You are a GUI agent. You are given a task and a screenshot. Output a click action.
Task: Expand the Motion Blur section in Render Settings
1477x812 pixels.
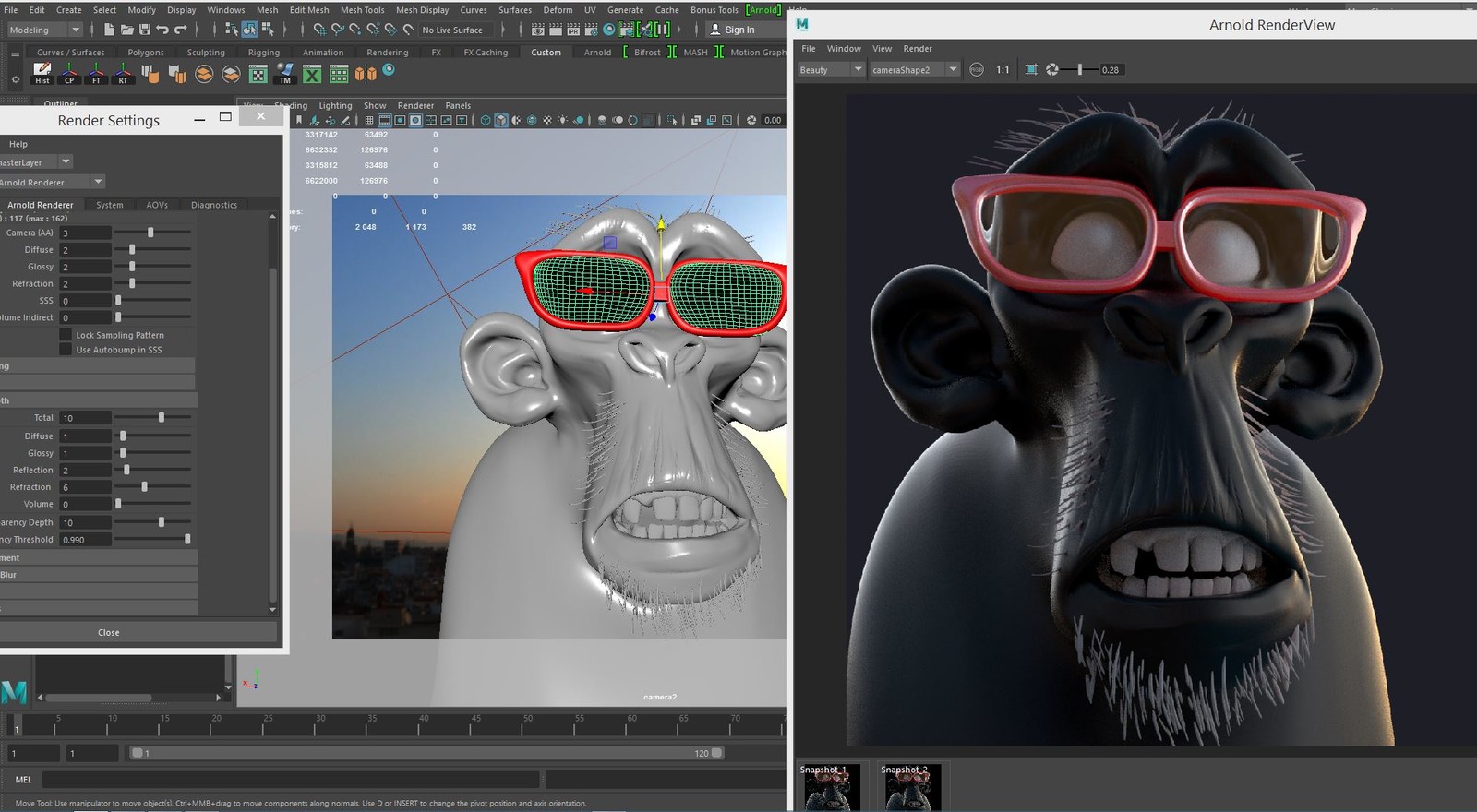[x=99, y=575]
